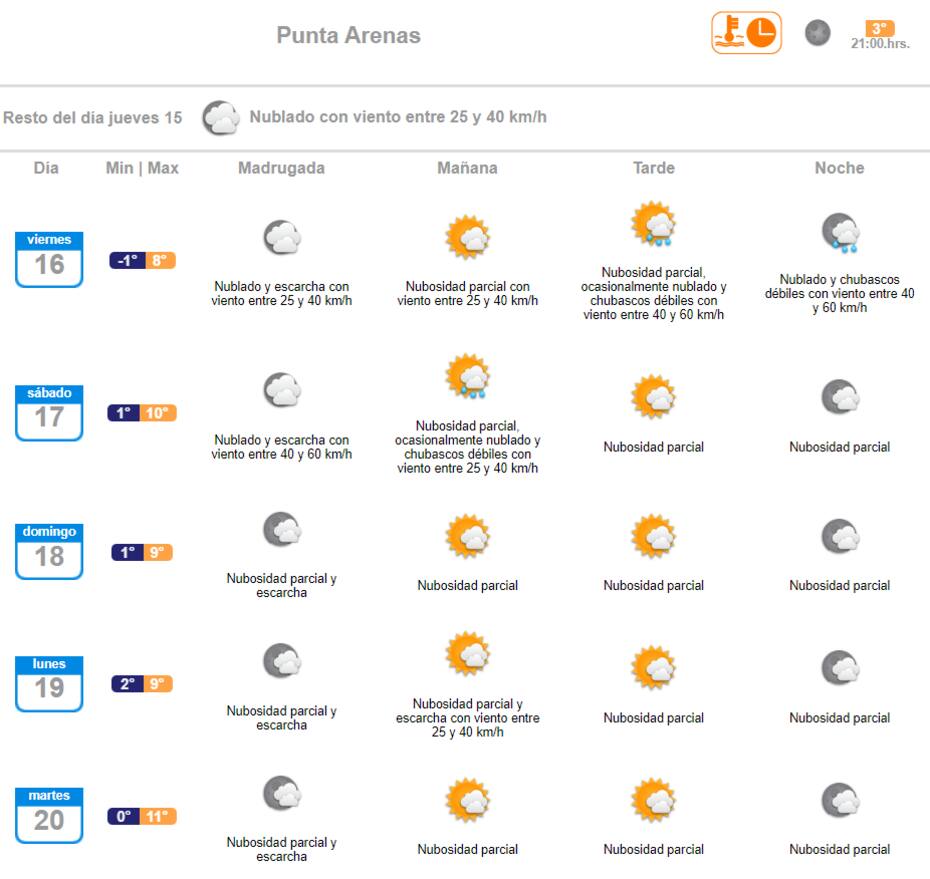Screen dimensions: 930x879
Task: Click sábado 17 Mañana showers weather icon
Action: pyautogui.click(x=467, y=376)
